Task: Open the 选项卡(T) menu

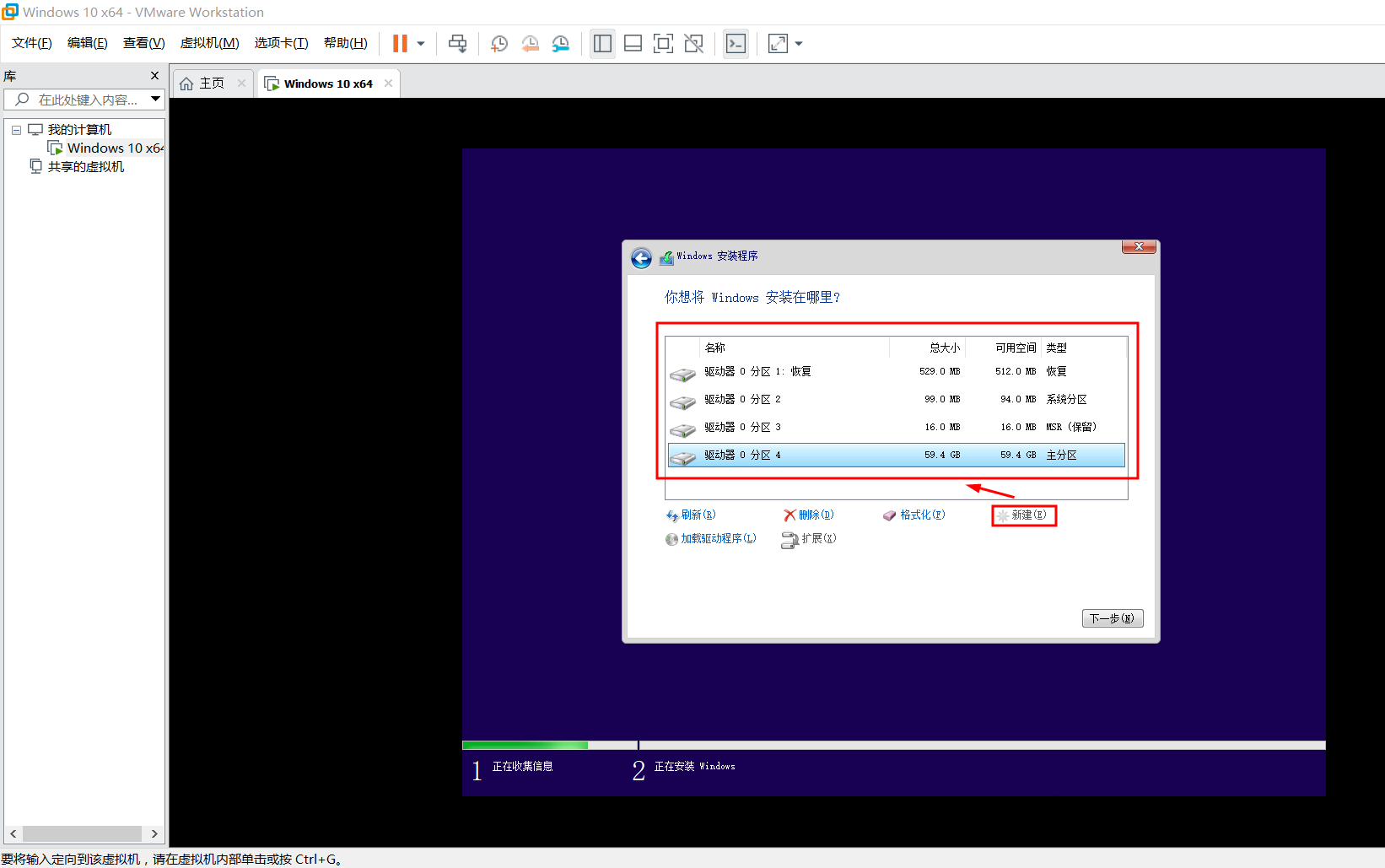Action: click(x=281, y=43)
